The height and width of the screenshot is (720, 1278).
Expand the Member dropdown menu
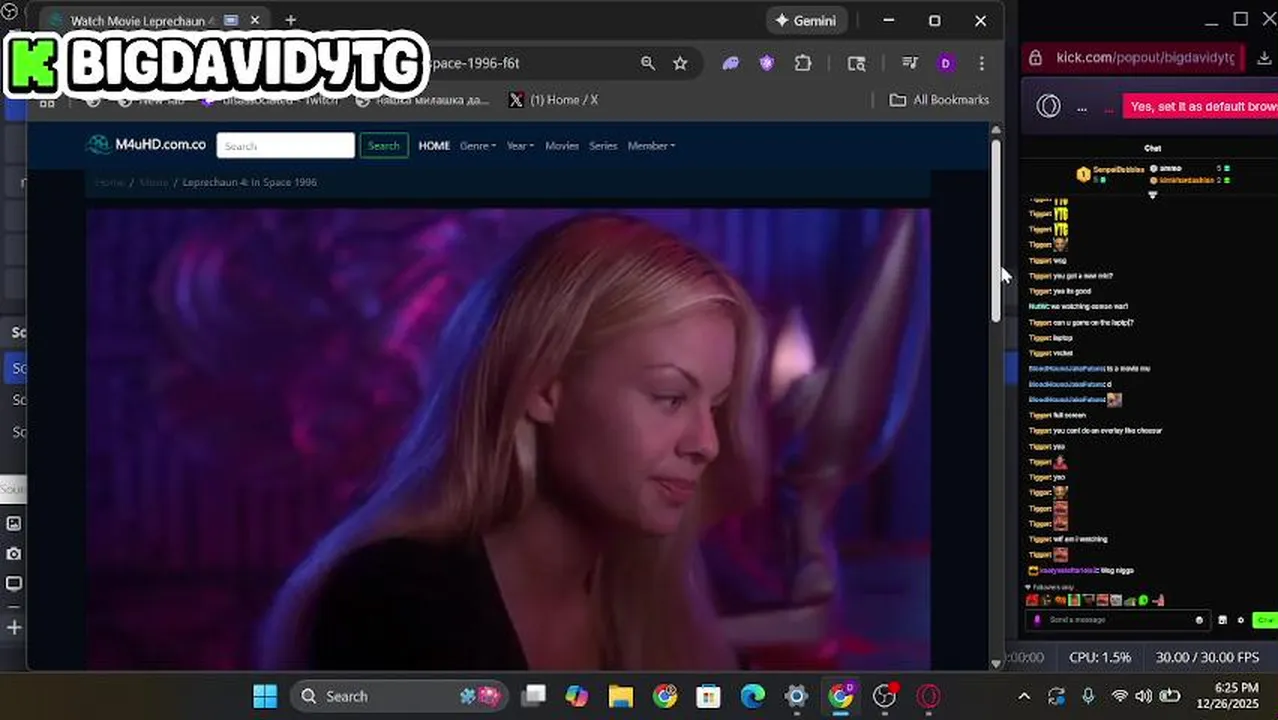click(651, 145)
